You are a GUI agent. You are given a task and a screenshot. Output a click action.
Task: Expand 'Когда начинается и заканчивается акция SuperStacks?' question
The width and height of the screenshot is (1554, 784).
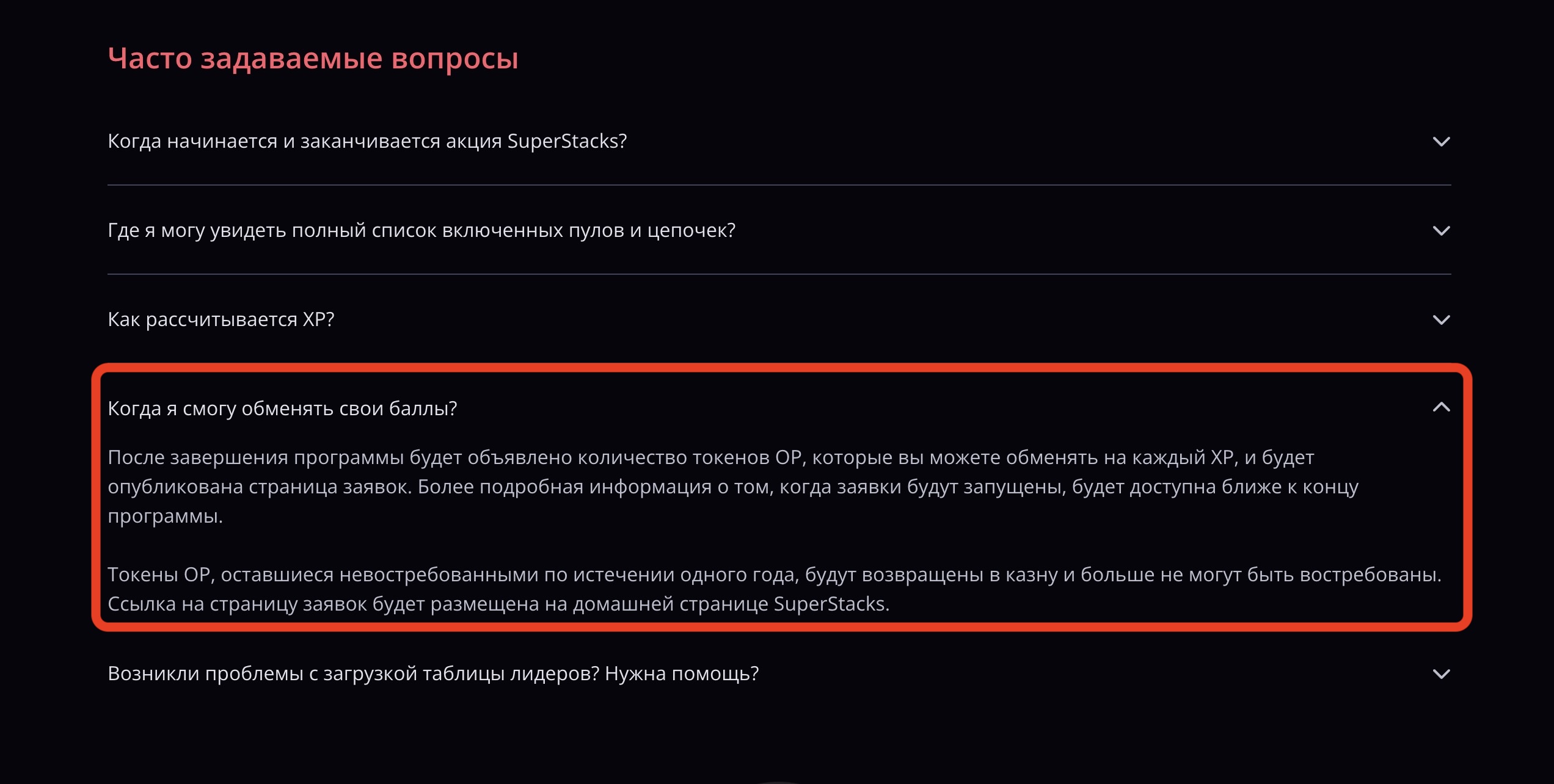point(367,141)
